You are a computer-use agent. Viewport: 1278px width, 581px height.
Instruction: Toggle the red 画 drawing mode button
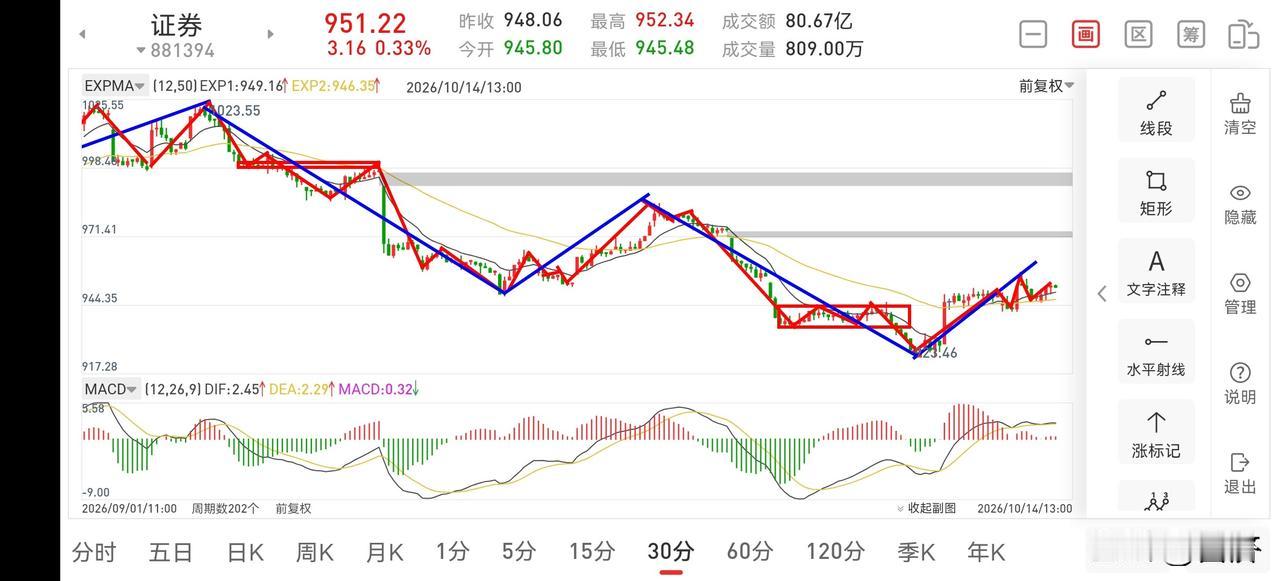(1085, 34)
